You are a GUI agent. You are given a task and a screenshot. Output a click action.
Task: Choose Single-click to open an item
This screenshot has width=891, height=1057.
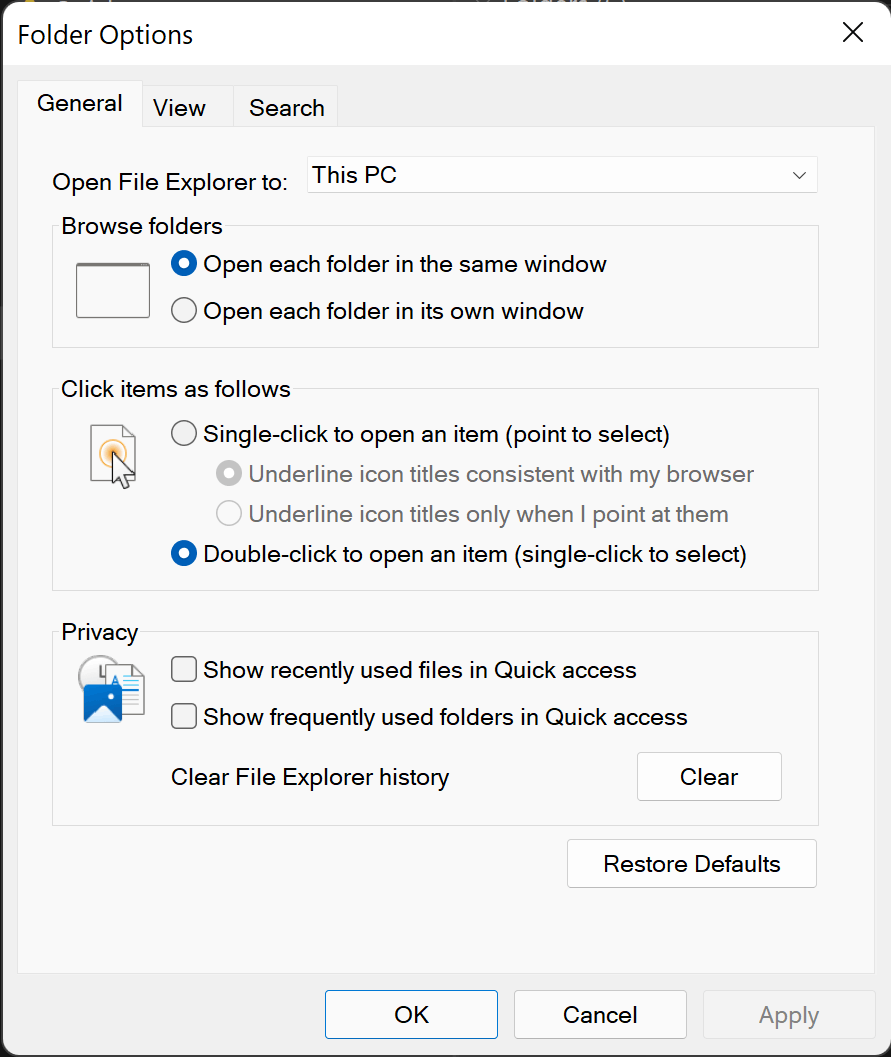coord(184,434)
